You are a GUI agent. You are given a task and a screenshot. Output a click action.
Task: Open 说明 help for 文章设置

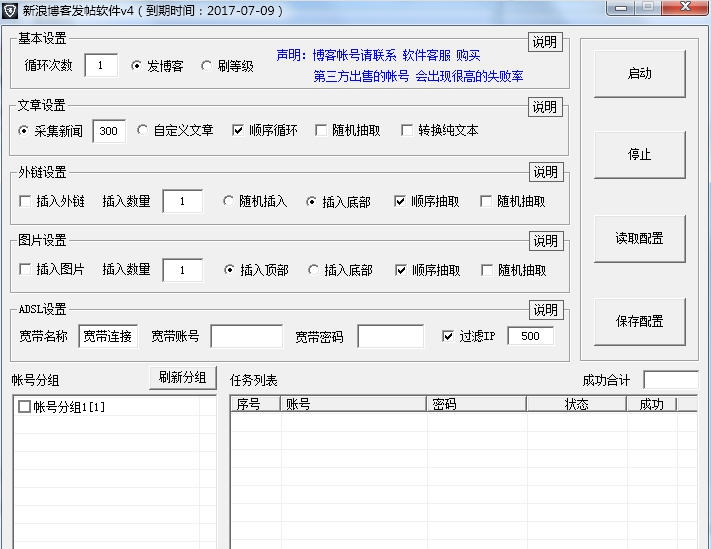coord(545,107)
